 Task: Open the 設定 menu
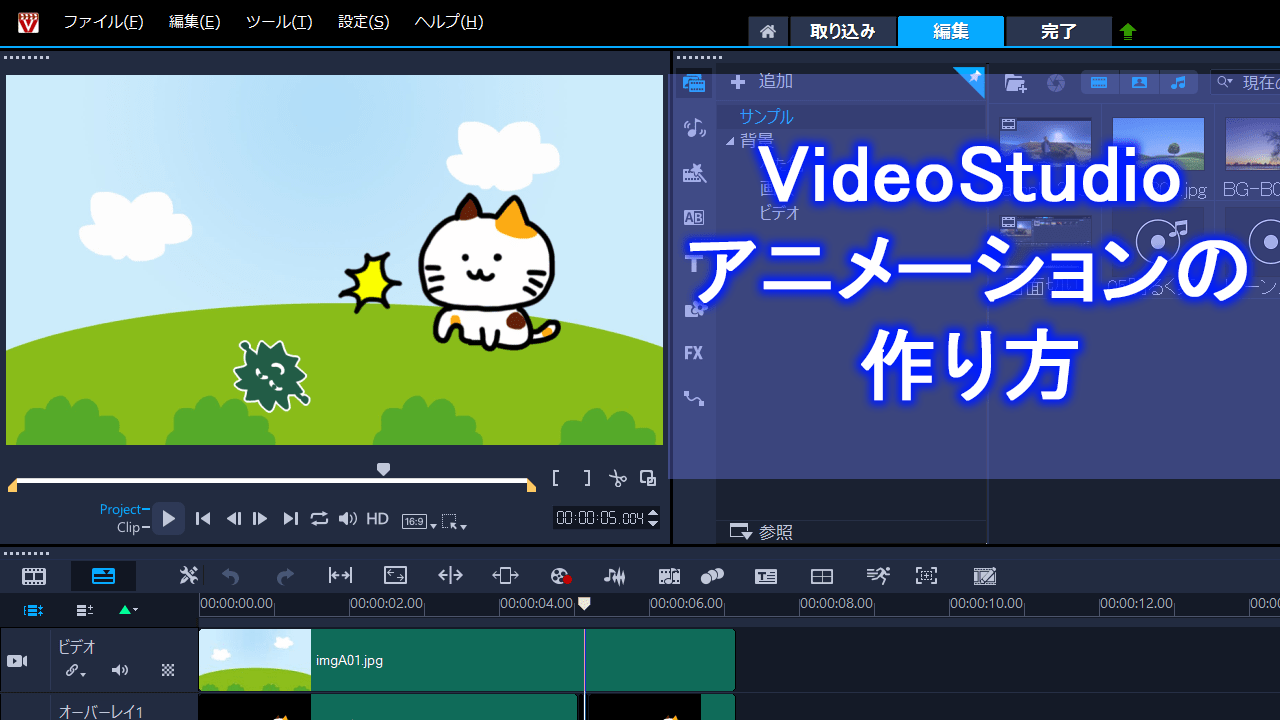pyautogui.click(x=362, y=21)
